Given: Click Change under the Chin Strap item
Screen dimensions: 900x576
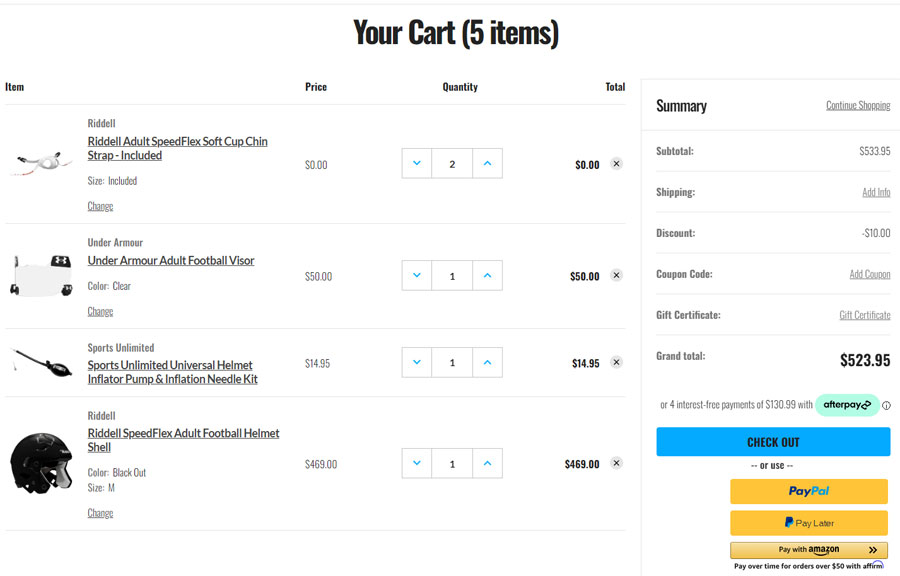Looking at the screenshot, I should coord(100,206).
